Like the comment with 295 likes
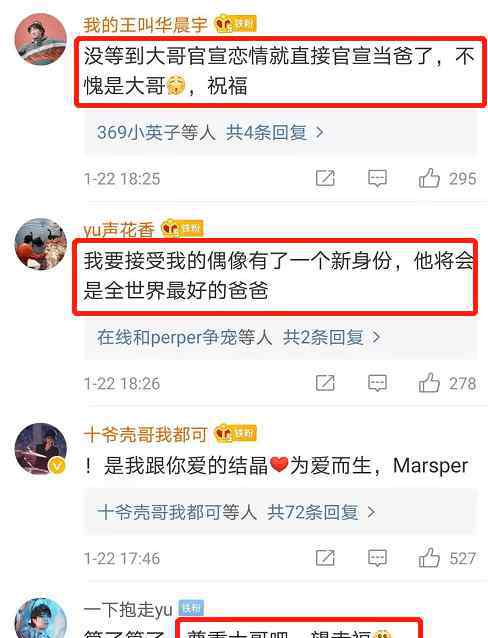Viewport: 488px width, 638px height. [x=429, y=178]
